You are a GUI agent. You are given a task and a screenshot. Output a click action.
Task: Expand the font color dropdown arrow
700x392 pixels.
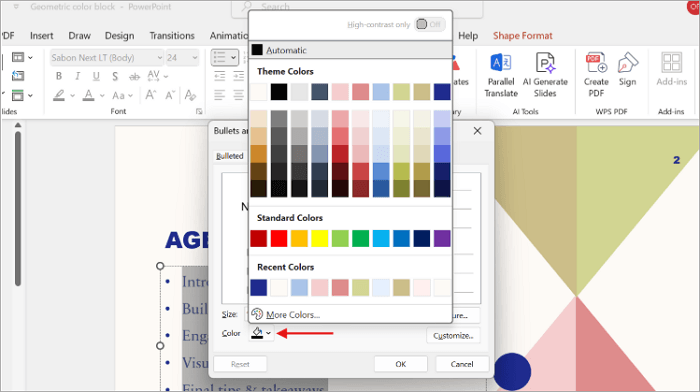point(102,96)
